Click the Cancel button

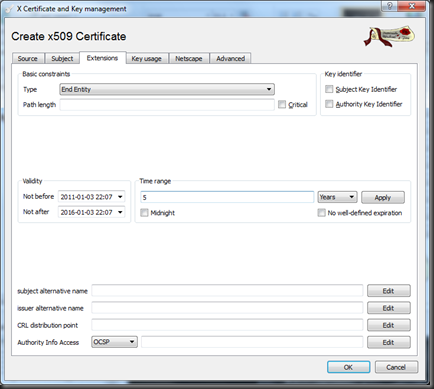396,367
